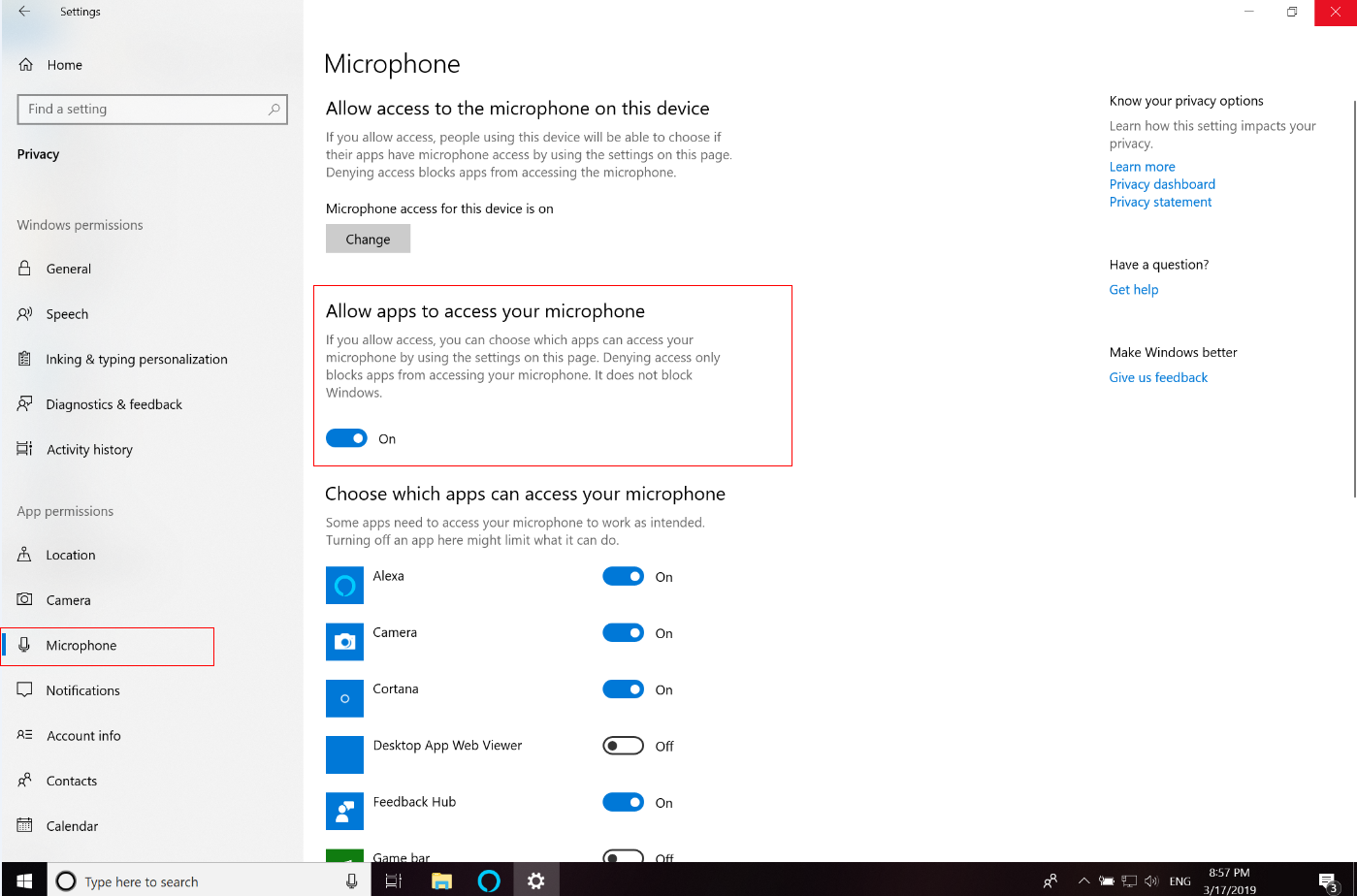The height and width of the screenshot is (896, 1357).
Task: Open the Privacy dashboard link
Action: point(1162,184)
